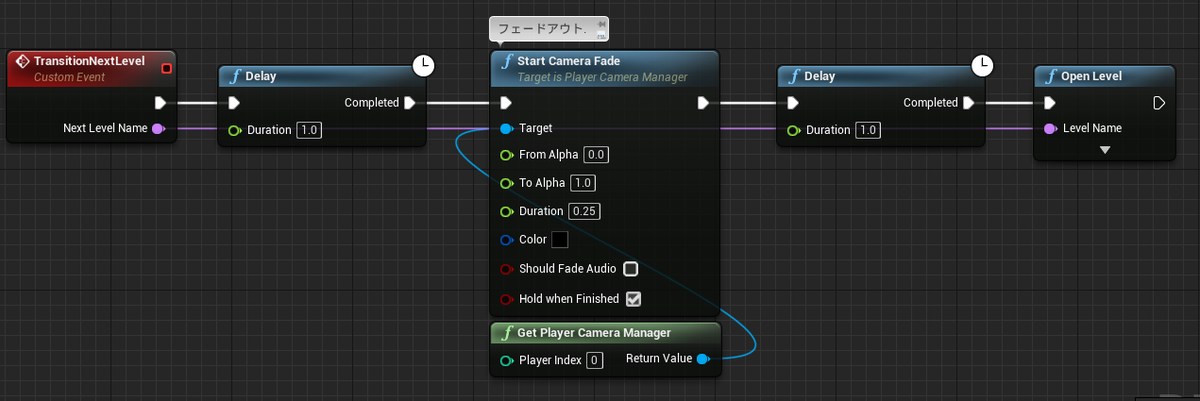Expand the Open Level node's advanced arrow

pos(1104,150)
